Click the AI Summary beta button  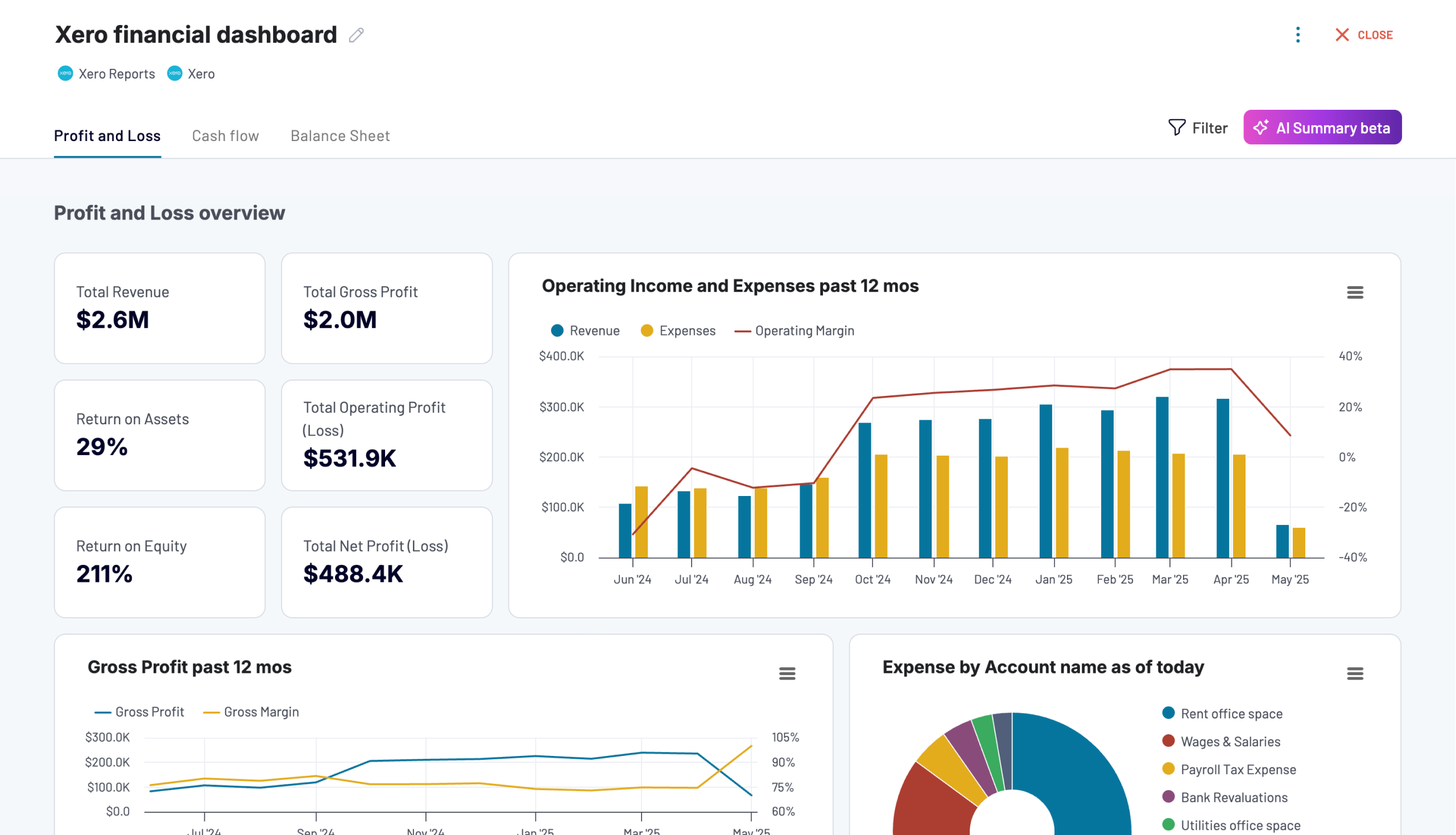point(1322,127)
